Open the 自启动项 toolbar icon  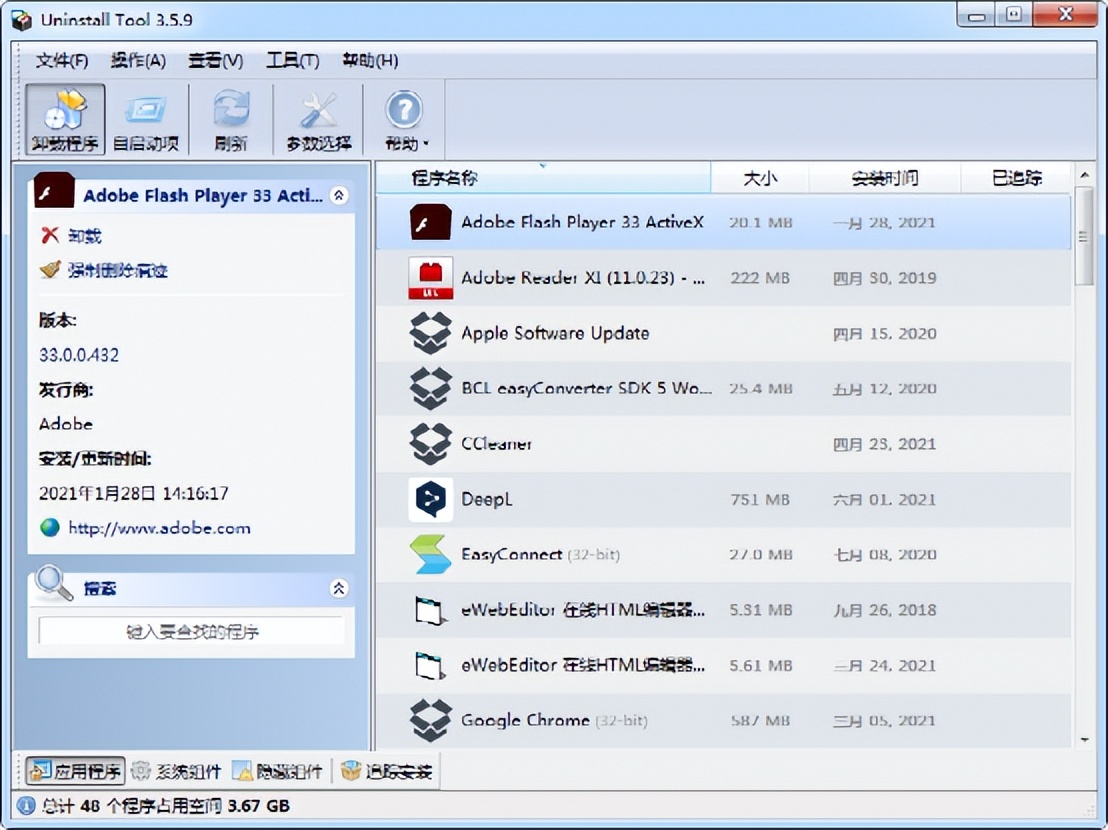[x=146, y=117]
